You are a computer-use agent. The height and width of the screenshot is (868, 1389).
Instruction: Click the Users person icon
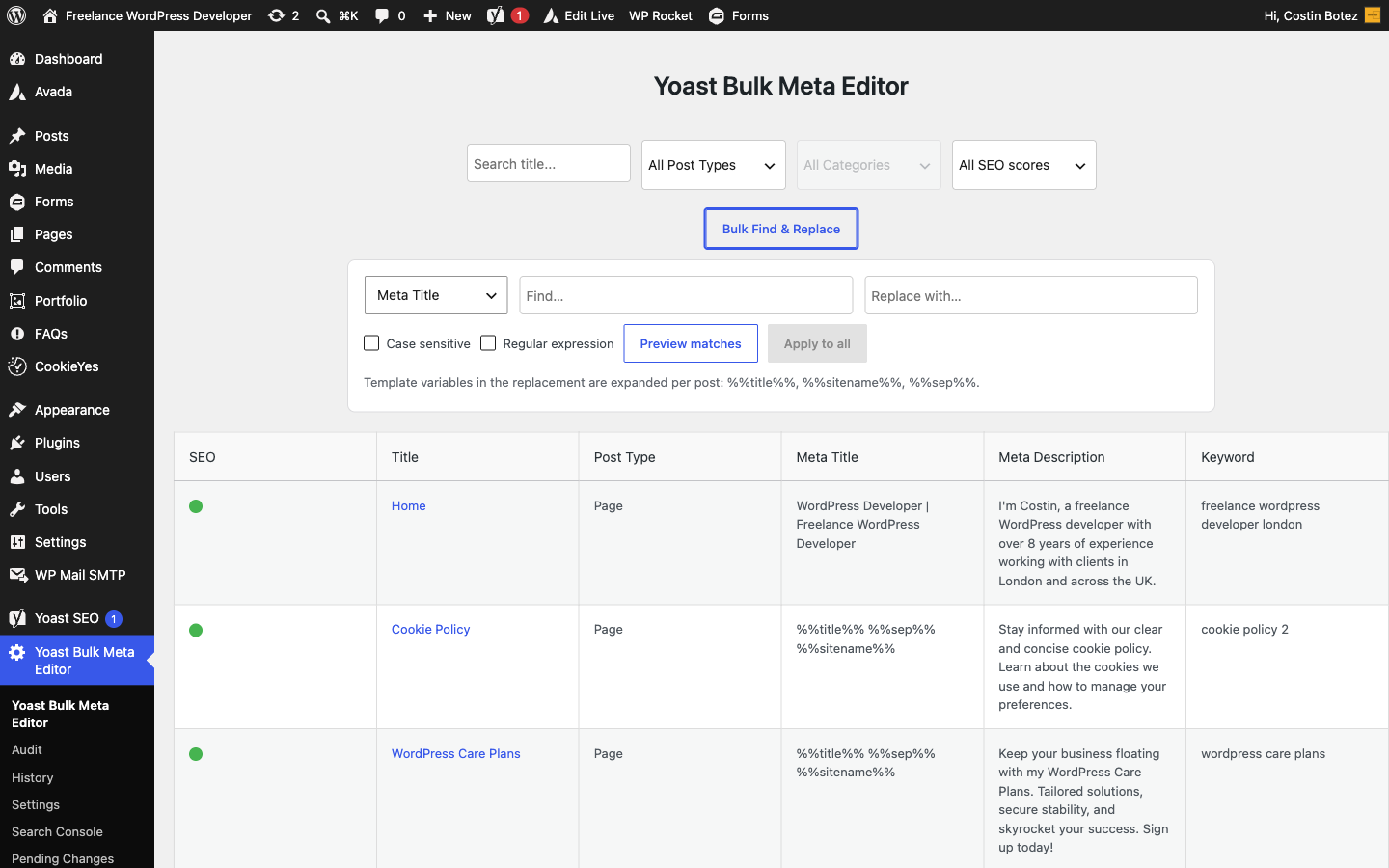[x=17, y=476]
